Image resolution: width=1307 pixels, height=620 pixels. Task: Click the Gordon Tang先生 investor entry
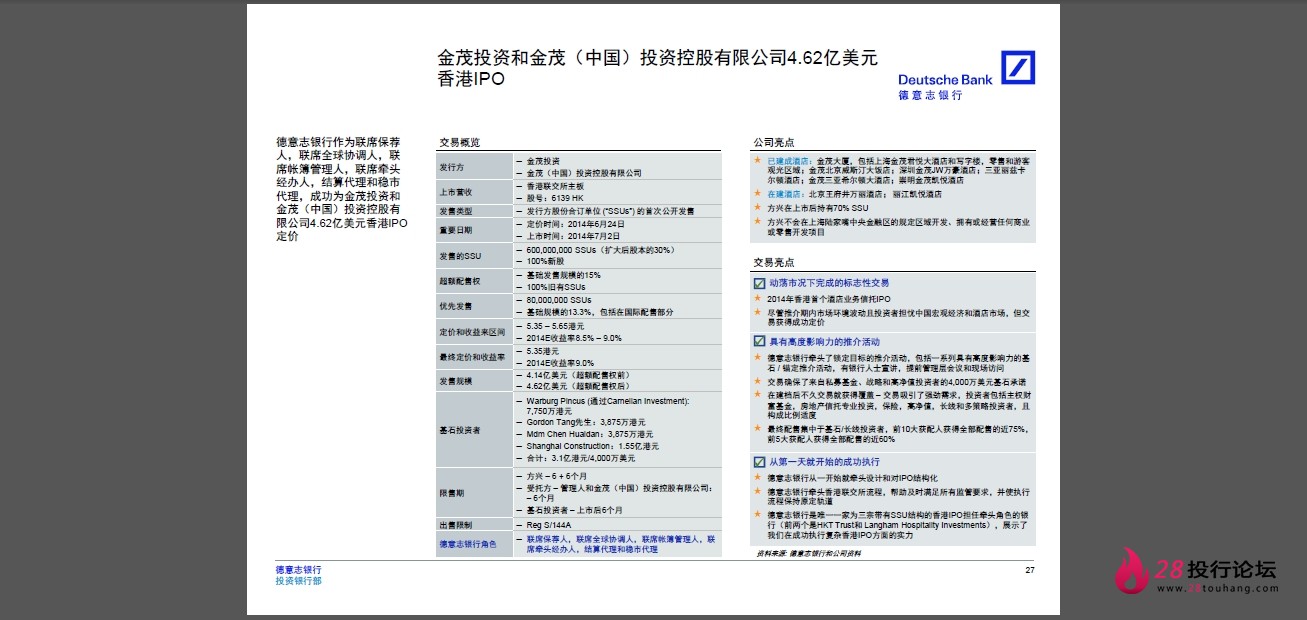[x=586, y=422]
